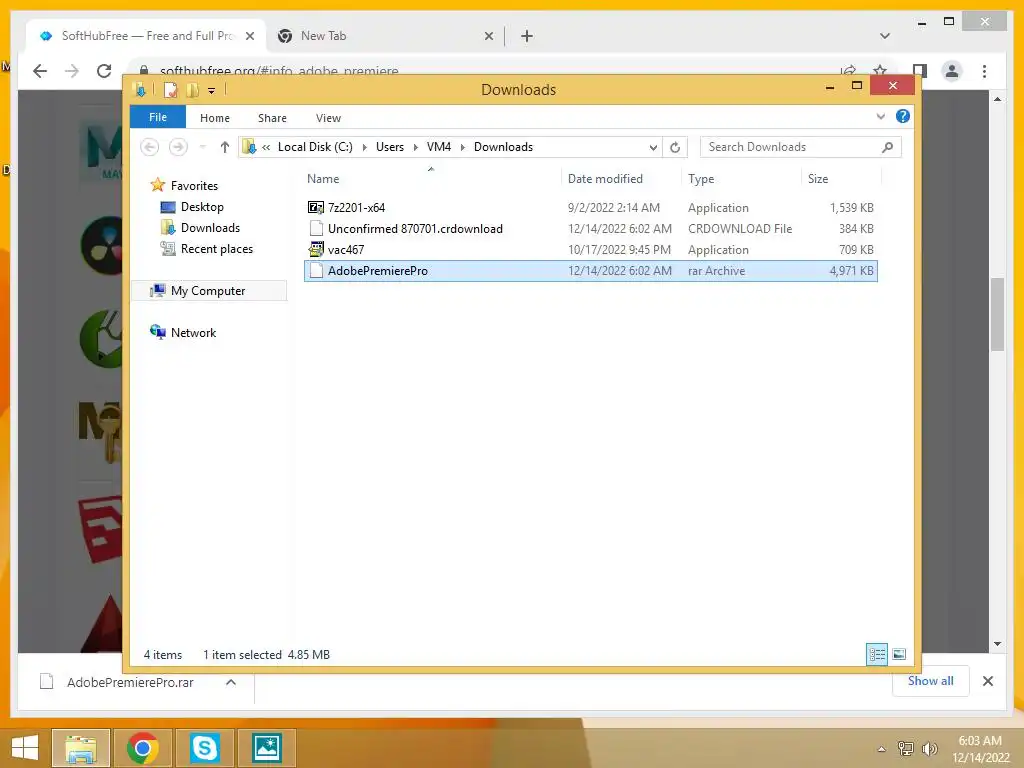Open recent locations dropdown arrow

click(202, 147)
